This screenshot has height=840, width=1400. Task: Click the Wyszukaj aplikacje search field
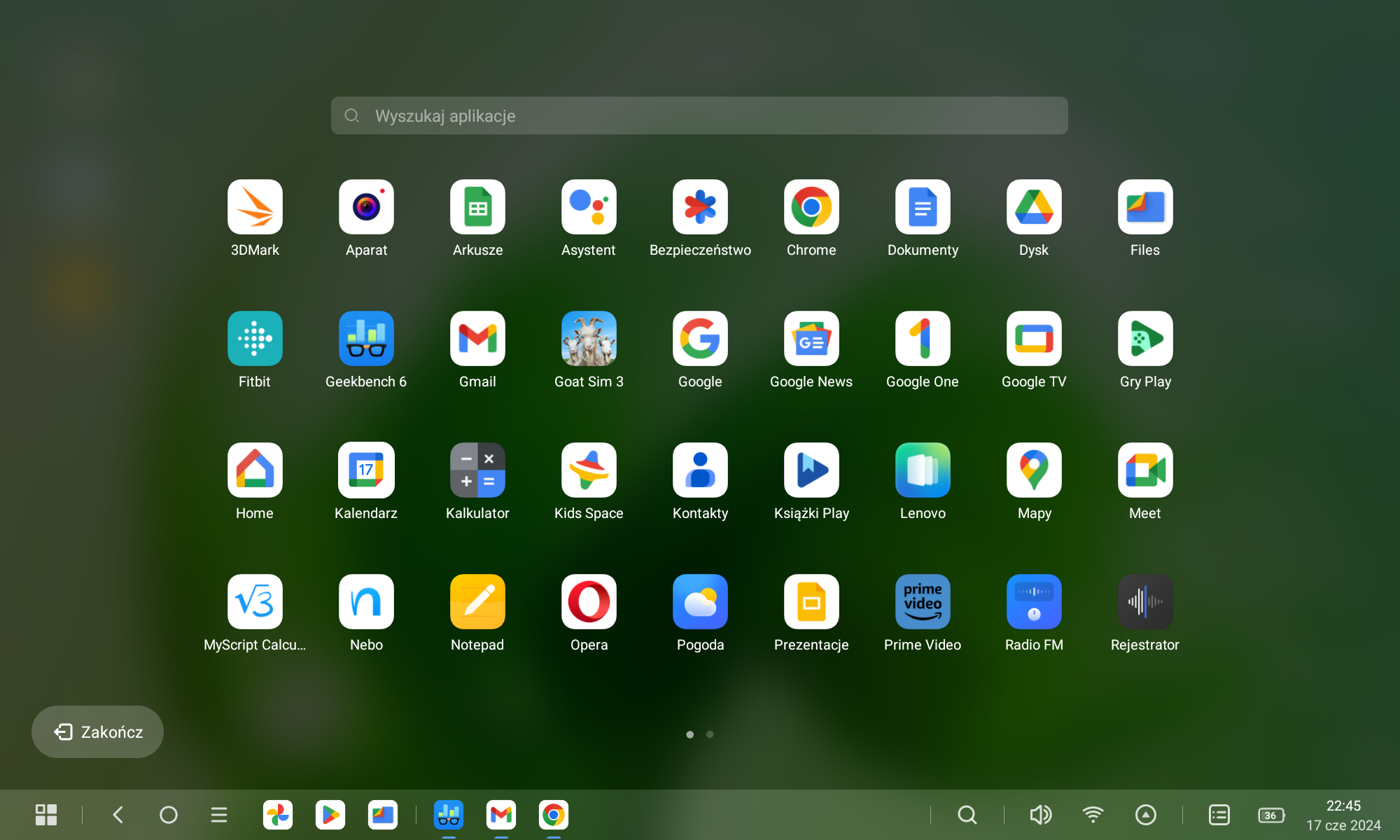tap(699, 115)
